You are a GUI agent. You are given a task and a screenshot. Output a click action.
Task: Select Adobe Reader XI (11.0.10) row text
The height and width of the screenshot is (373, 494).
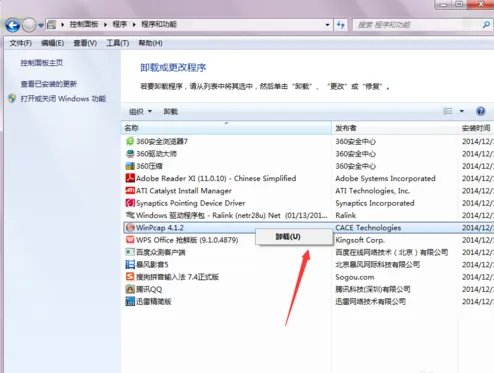[x=216, y=178]
